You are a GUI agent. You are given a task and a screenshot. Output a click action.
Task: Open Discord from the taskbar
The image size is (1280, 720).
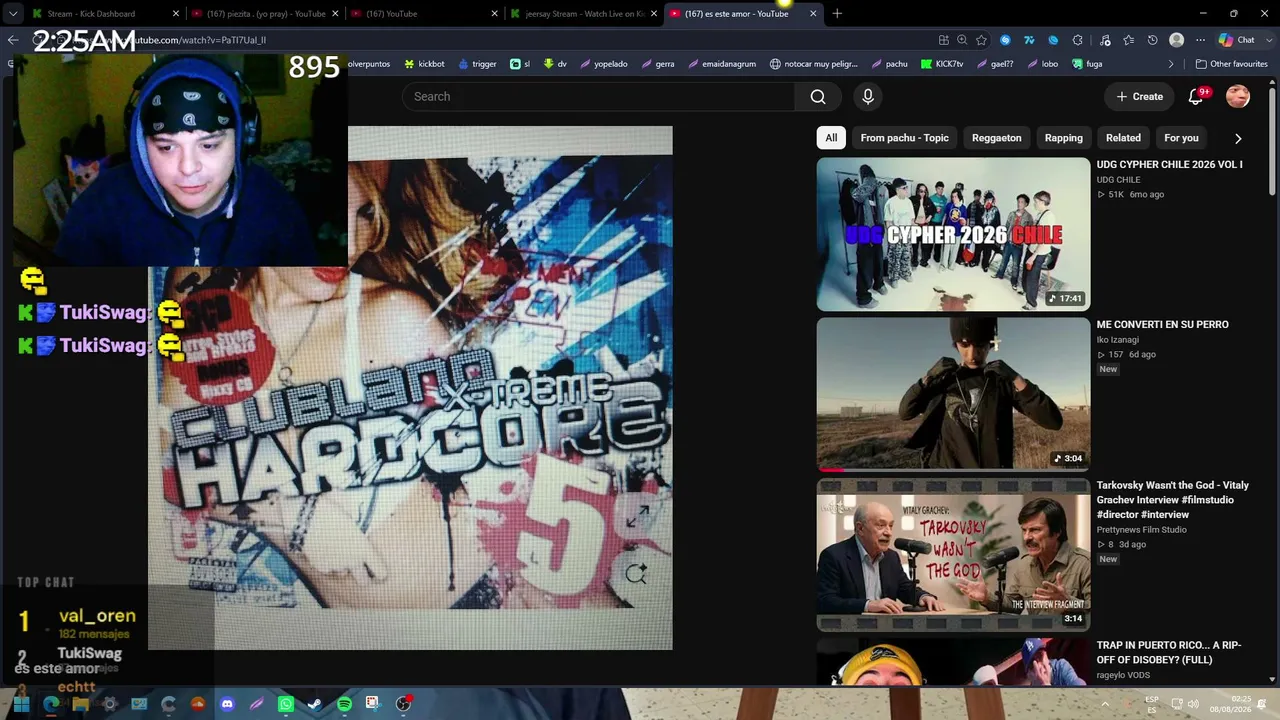pos(227,704)
